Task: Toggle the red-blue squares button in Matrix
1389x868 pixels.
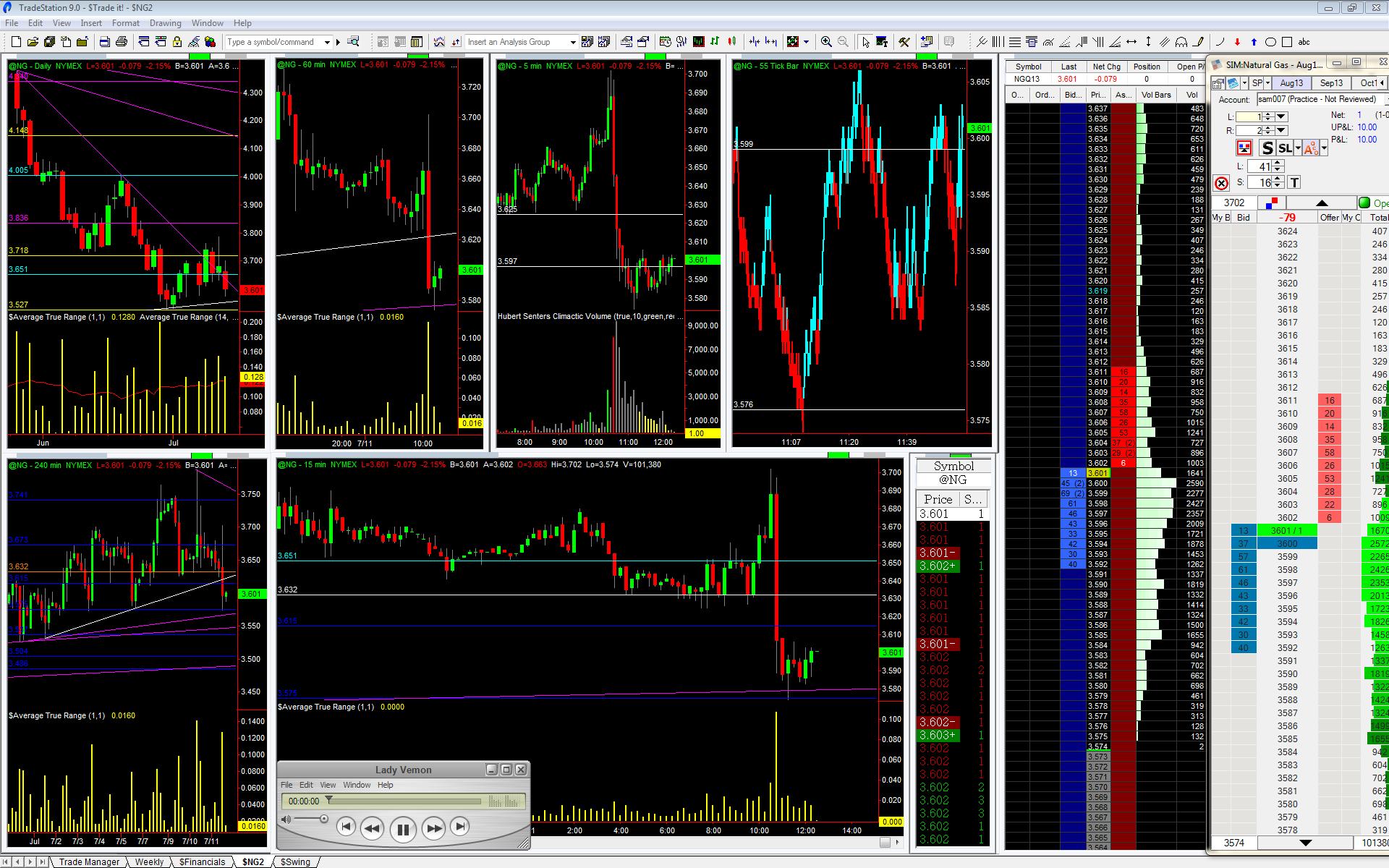Action: coord(1273,203)
